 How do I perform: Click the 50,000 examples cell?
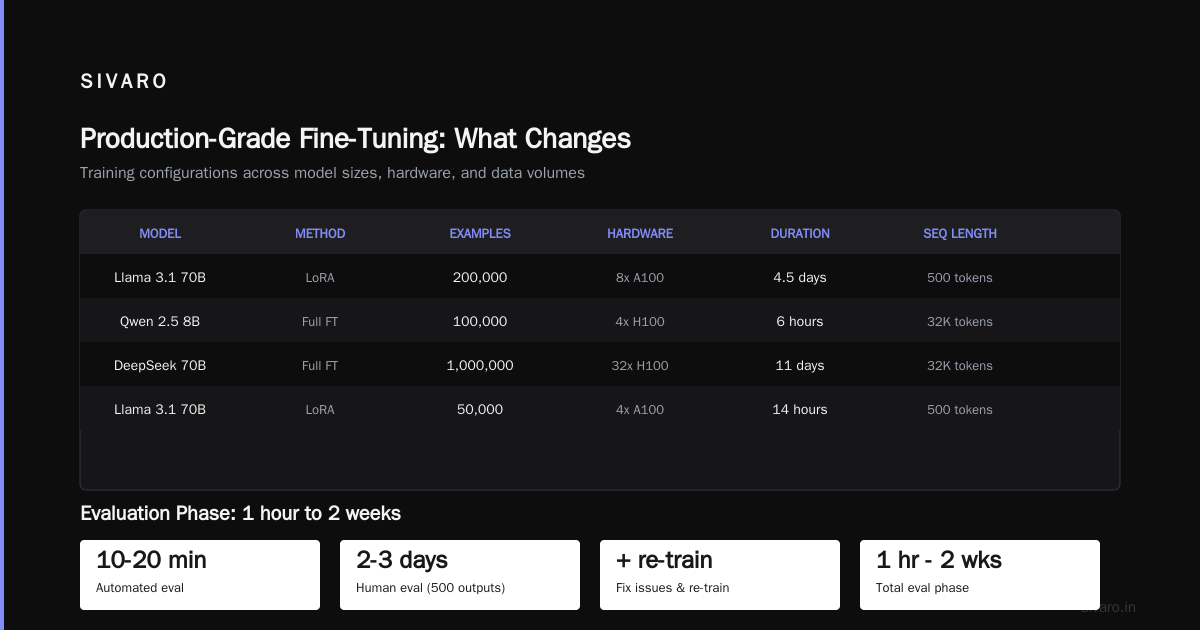[480, 409]
